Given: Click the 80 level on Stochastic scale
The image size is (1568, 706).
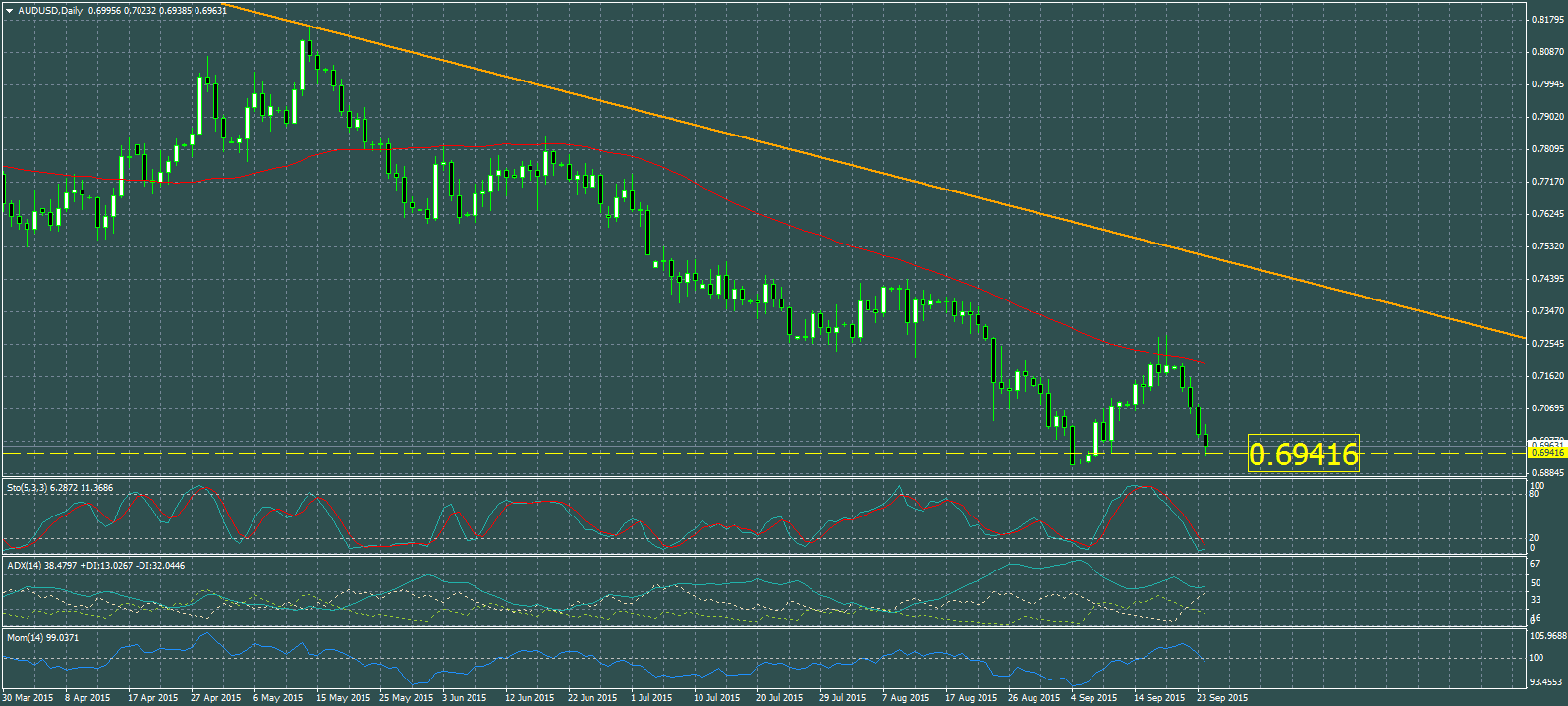Looking at the screenshot, I should click(x=1535, y=494).
